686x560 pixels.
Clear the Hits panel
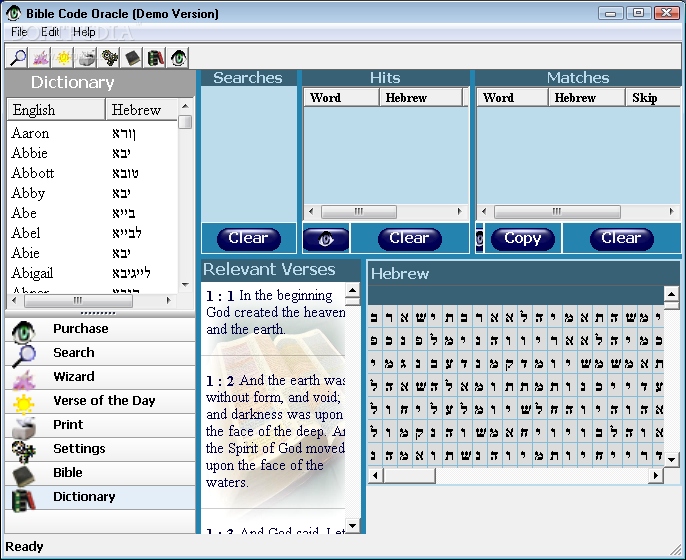click(x=410, y=239)
